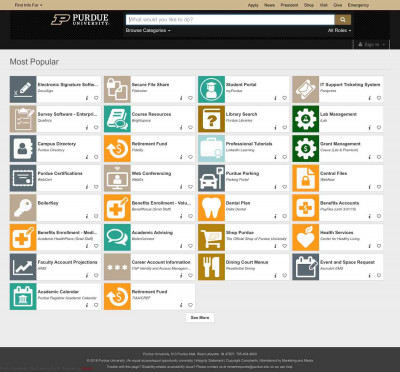
Task: Show info for Course Resources tile
Action: pos(181,127)
